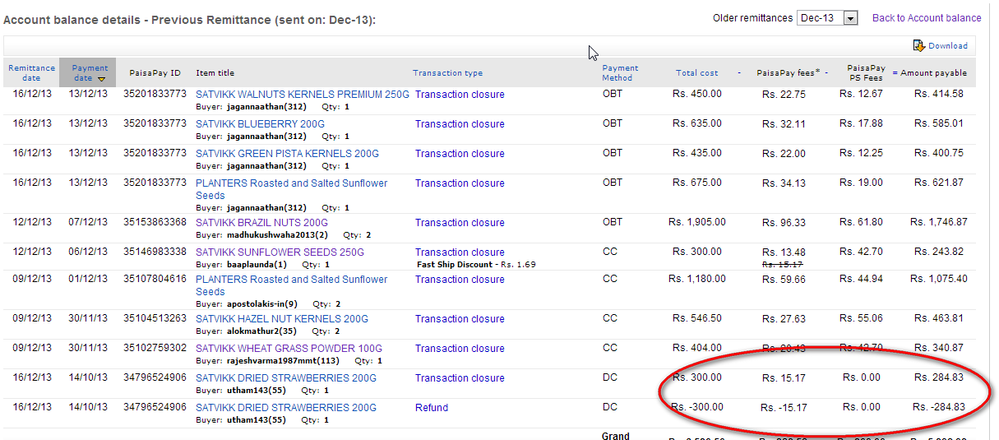Click the Download icon
This screenshot has height=440, width=999.
coord(919,45)
